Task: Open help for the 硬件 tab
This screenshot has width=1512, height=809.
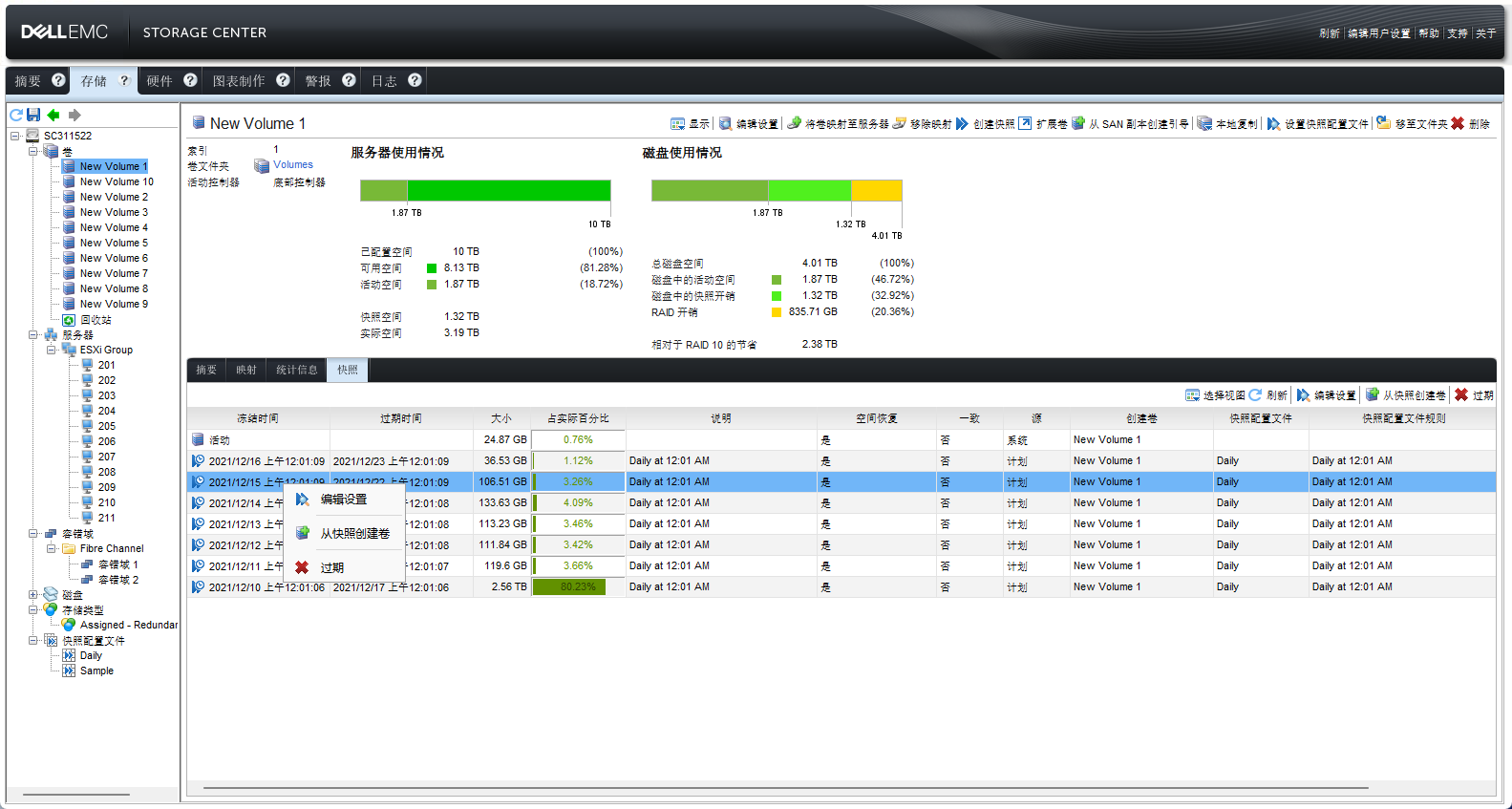Action: pyautogui.click(x=190, y=80)
